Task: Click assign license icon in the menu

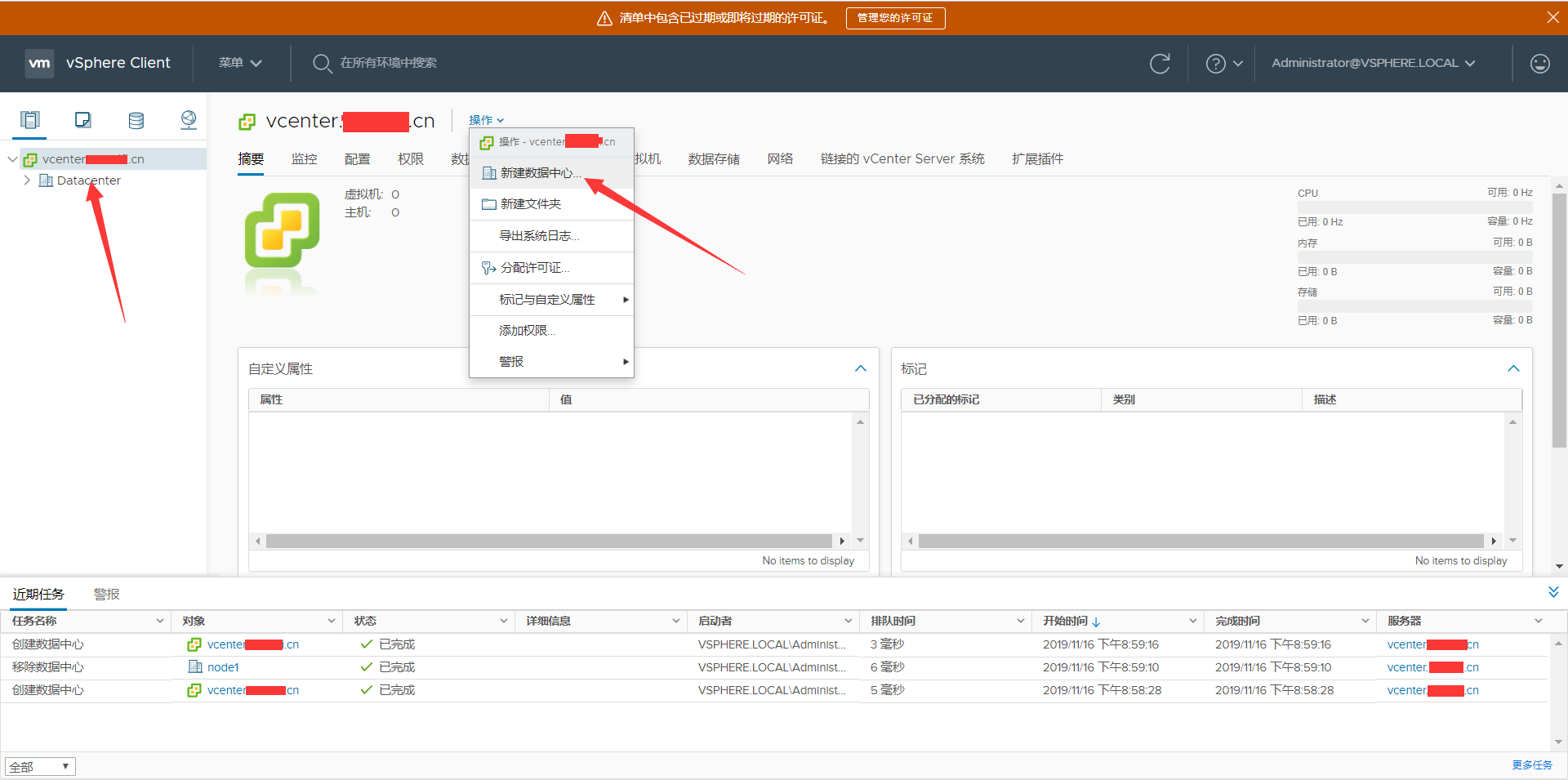Action: click(488, 268)
